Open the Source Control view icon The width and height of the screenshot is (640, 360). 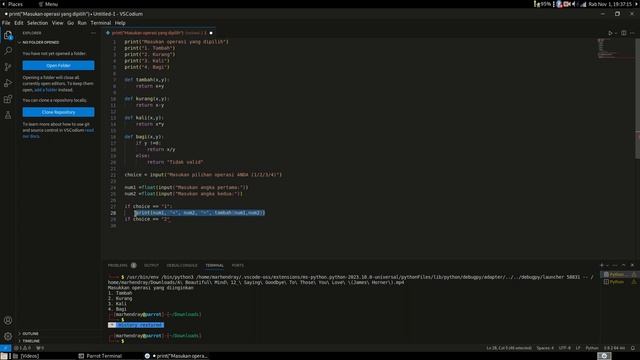pyautogui.click(x=8, y=67)
